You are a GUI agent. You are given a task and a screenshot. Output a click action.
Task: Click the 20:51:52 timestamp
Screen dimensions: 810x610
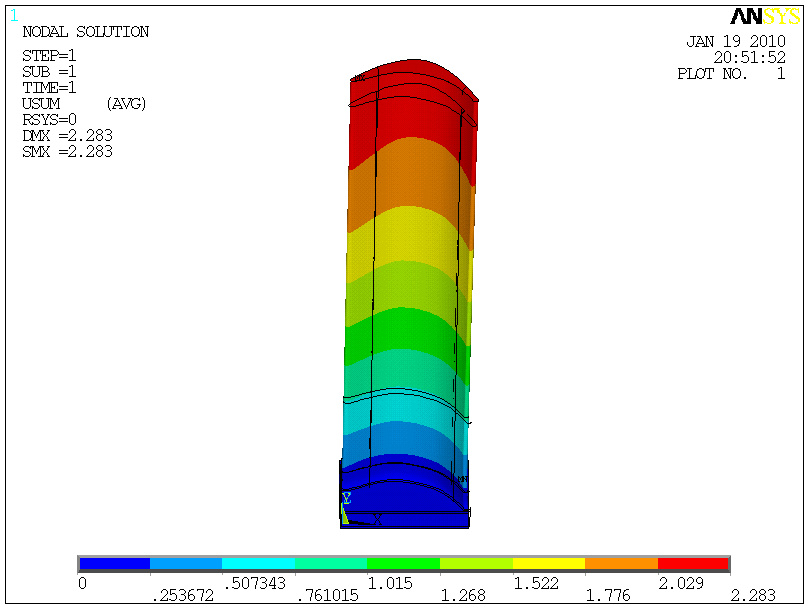(x=750, y=57)
